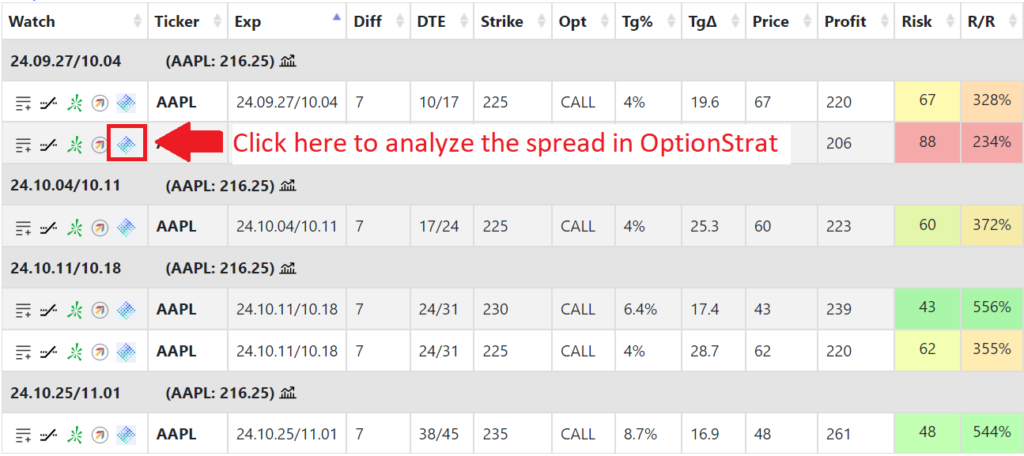Viewport: 1024px width, 456px height.
Task: Open chart icon next to 24.10.25/11.01 group header
Action: point(288,393)
